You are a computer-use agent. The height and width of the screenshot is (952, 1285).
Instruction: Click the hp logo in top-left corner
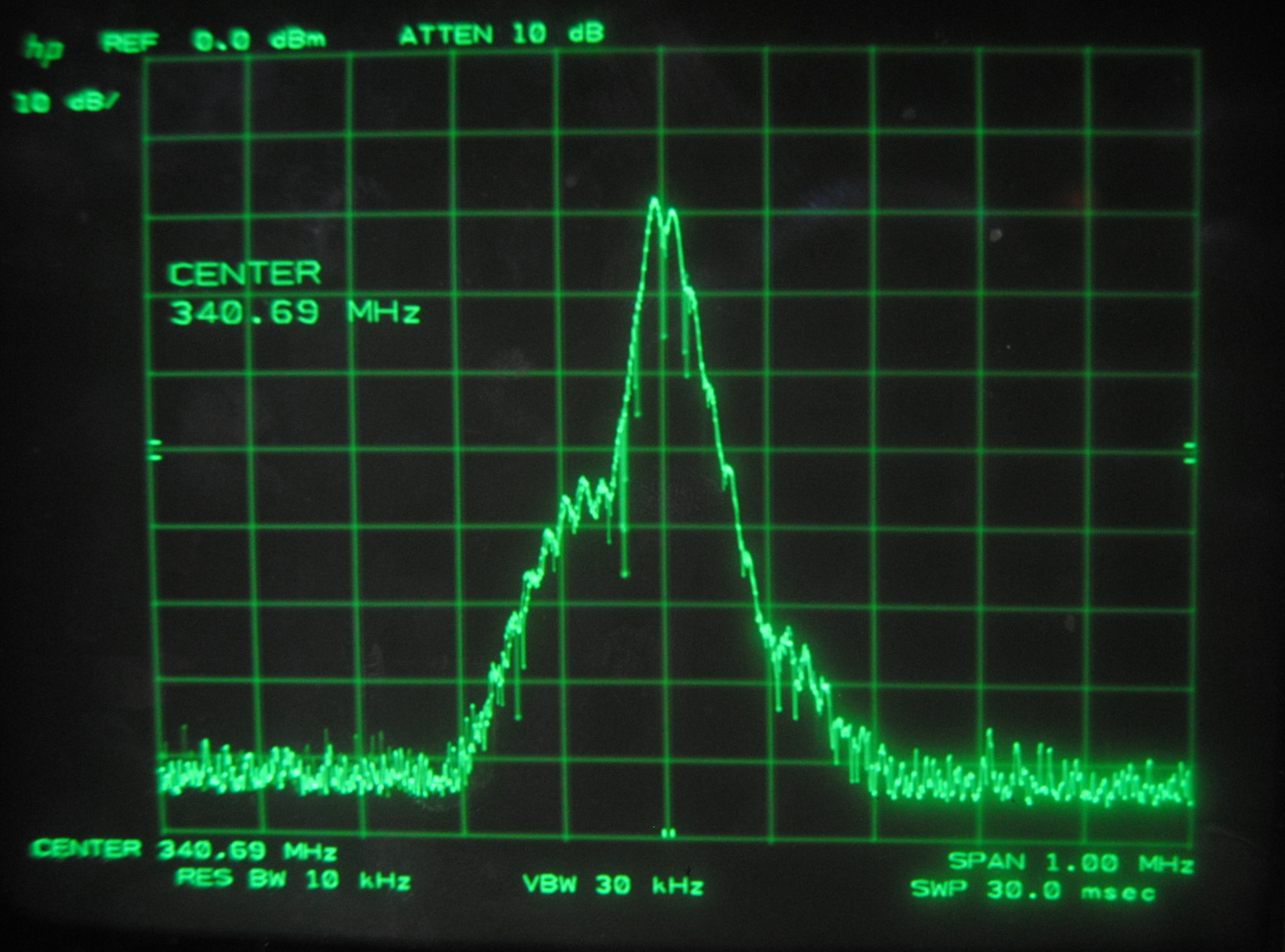click(x=44, y=49)
